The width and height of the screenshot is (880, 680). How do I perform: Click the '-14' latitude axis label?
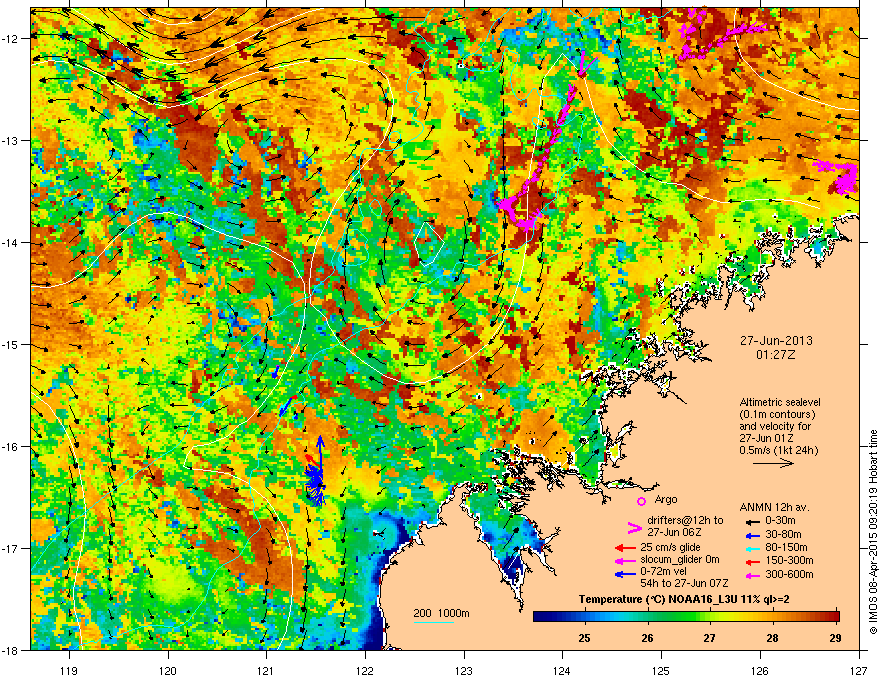click(x=11, y=243)
